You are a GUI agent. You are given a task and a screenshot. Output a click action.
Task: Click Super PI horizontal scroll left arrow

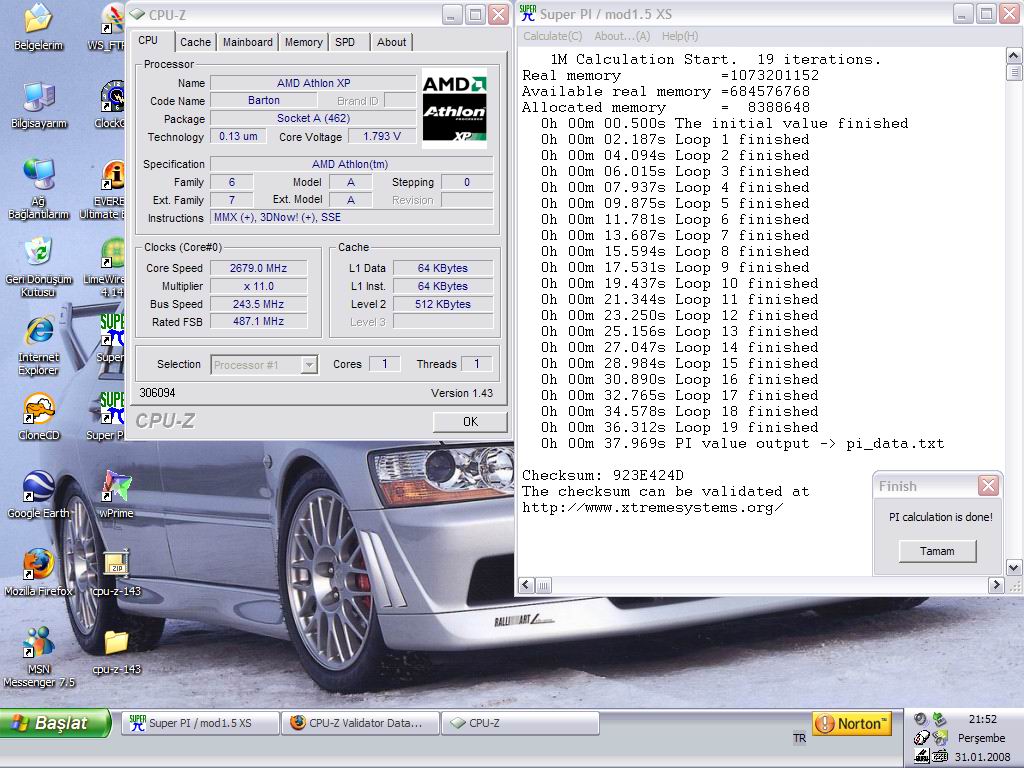coord(526,585)
